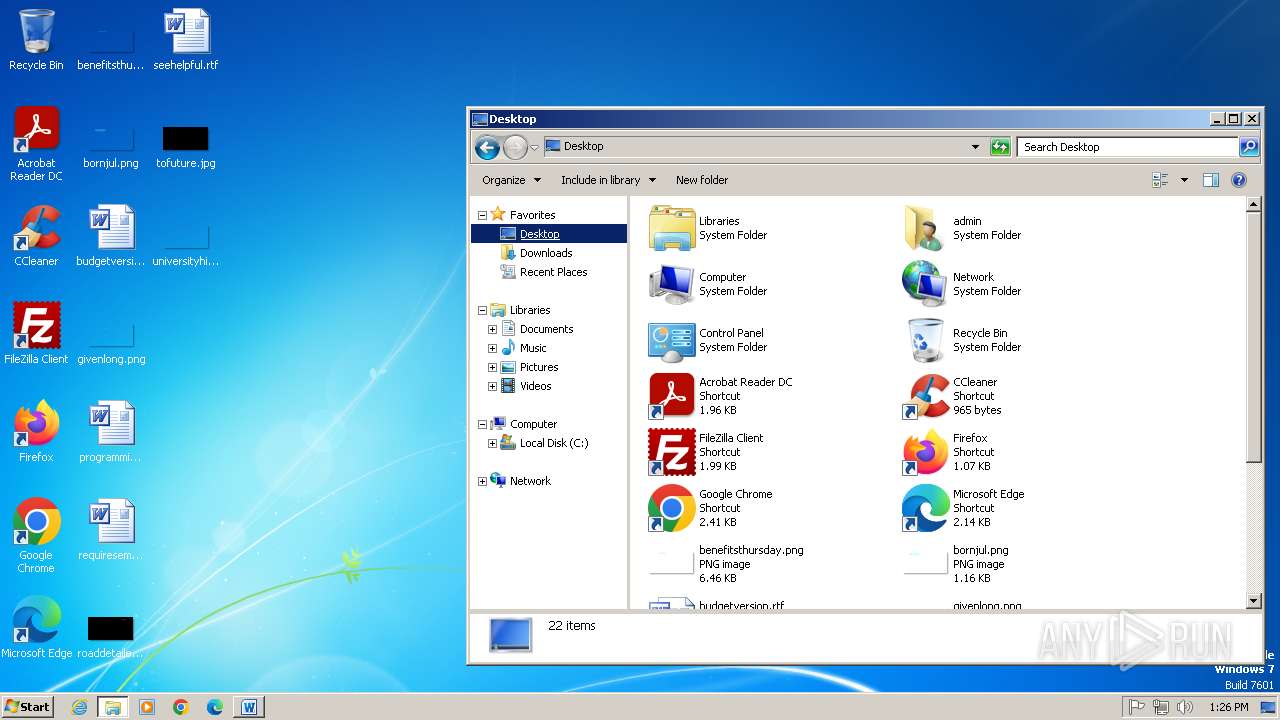The width and height of the screenshot is (1280, 720).
Task: Click the file list vertical scrollbar
Action: 1254,337
